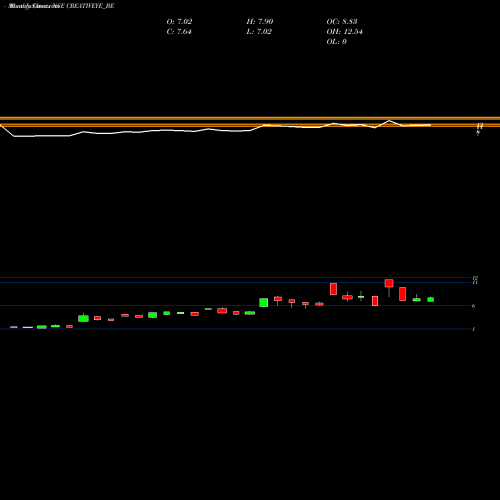Select the low value L: 7.02
The width and height of the screenshot is (500, 500).
click(x=259, y=31)
